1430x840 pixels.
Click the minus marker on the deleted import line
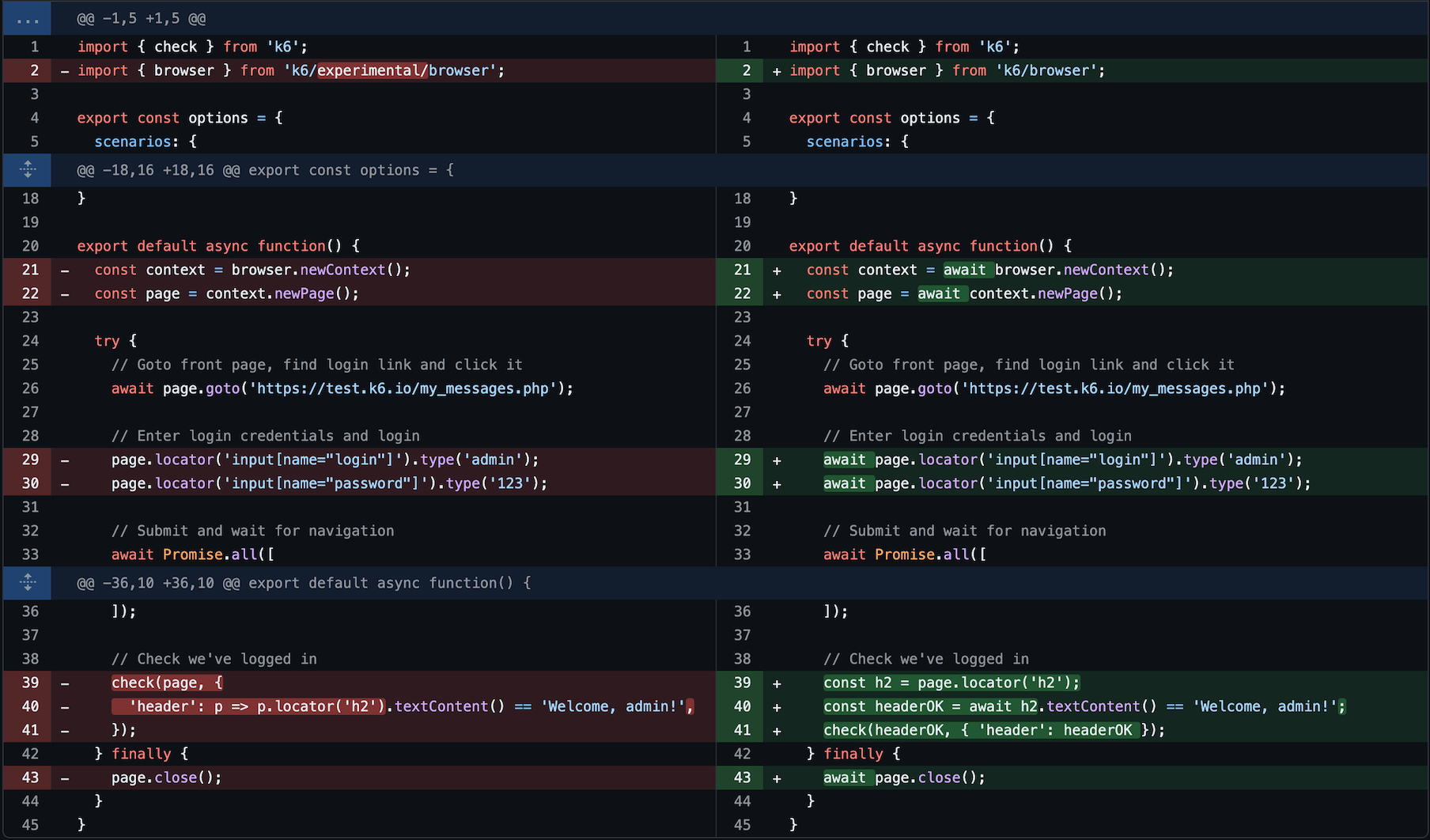tap(64, 70)
